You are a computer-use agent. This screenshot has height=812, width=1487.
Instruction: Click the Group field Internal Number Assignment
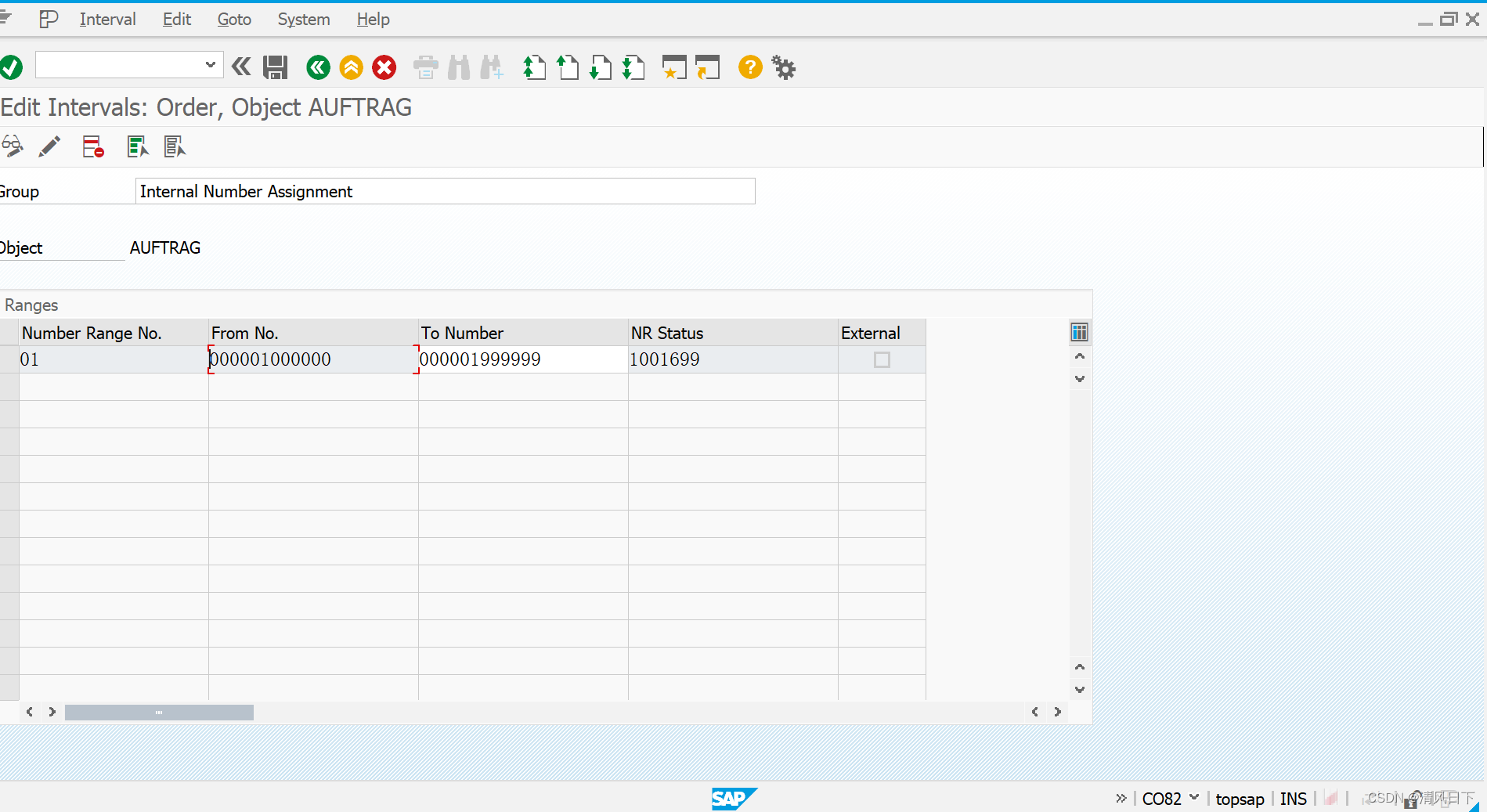click(445, 191)
